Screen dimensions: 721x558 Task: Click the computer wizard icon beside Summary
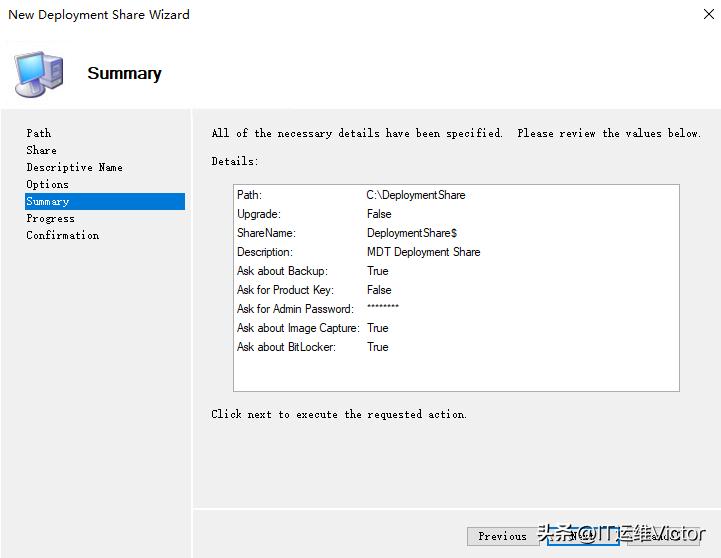[x=39, y=74]
